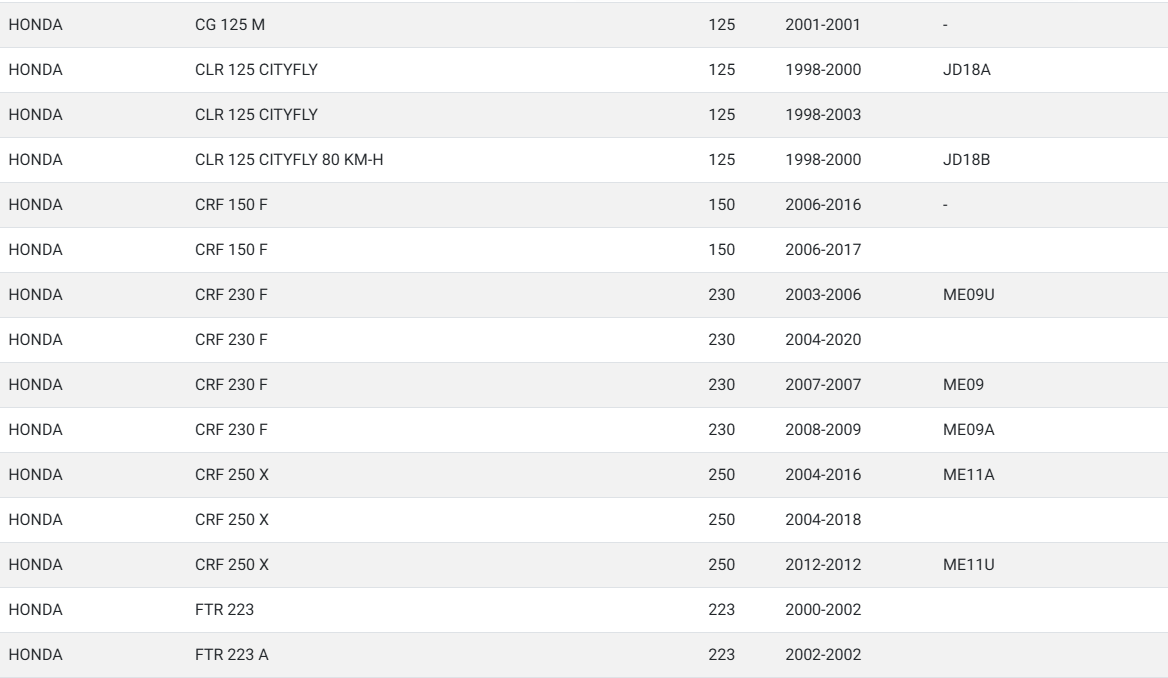This screenshot has width=1168, height=678.
Task: Click the 2001-2001 year range
Action: (x=823, y=25)
